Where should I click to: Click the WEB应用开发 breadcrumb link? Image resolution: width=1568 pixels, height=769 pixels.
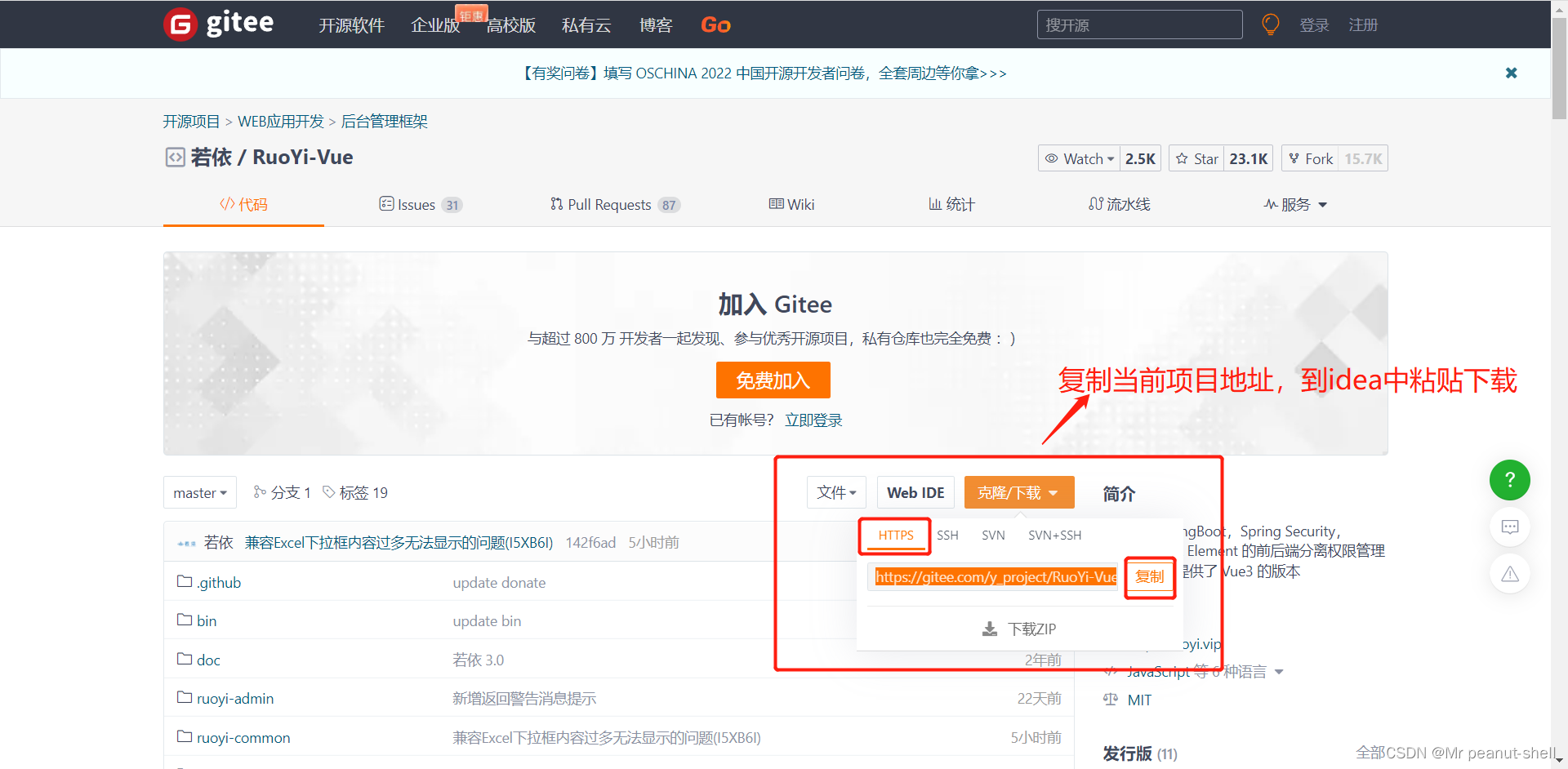tap(281, 121)
